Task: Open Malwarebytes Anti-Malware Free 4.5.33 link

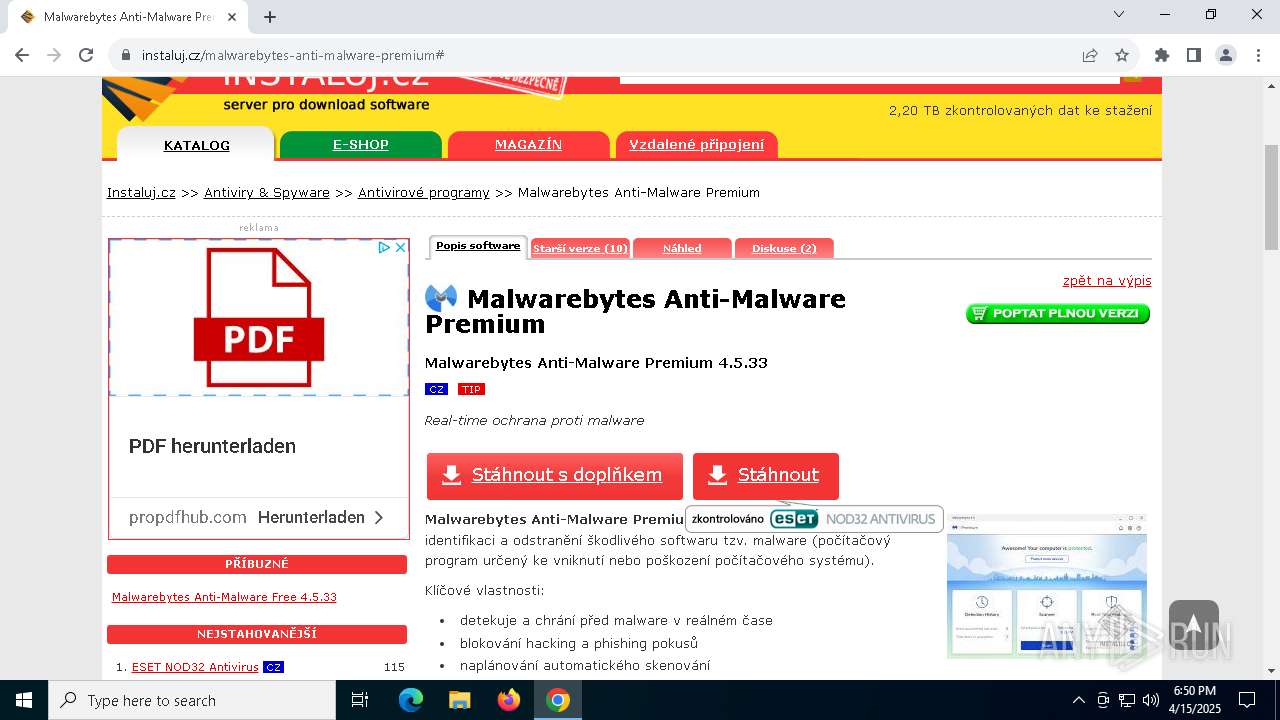Action: click(x=224, y=597)
